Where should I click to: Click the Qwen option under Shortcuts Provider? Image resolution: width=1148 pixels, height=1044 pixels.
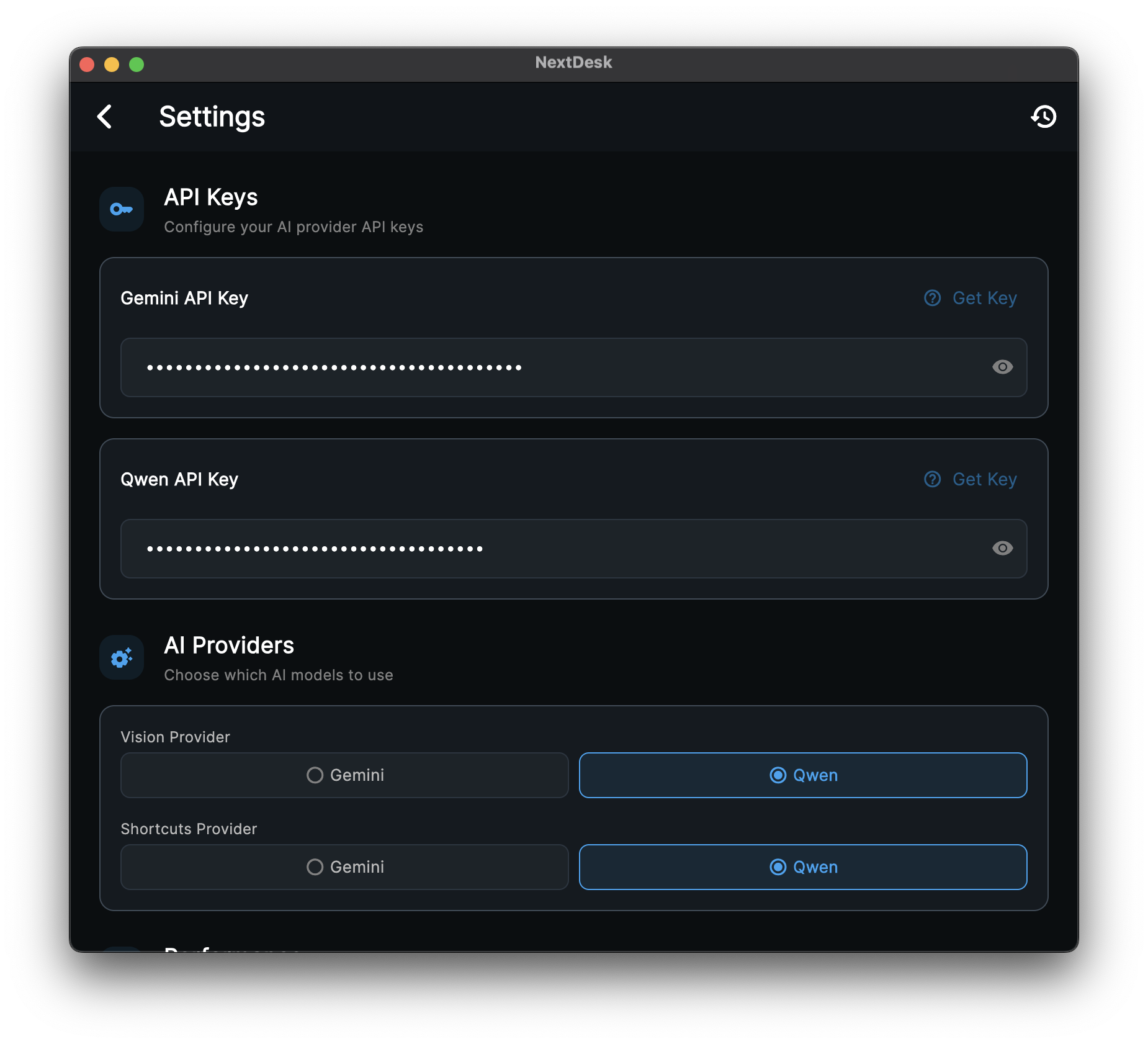tap(803, 866)
